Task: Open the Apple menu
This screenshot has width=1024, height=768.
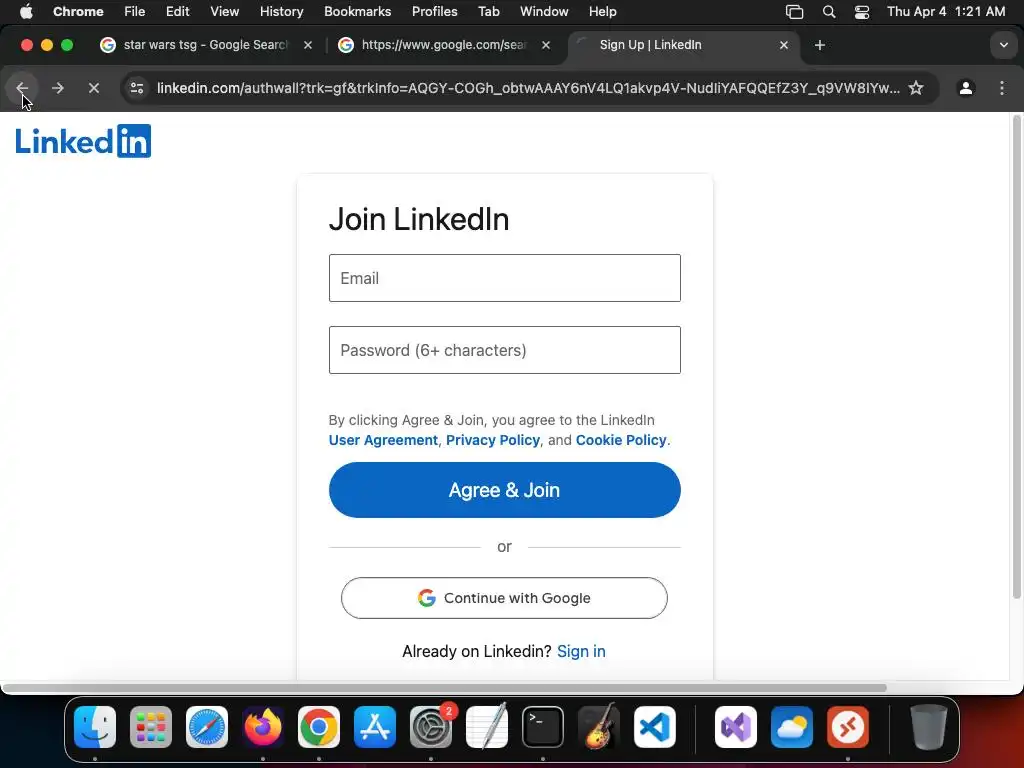Action: pos(26,12)
